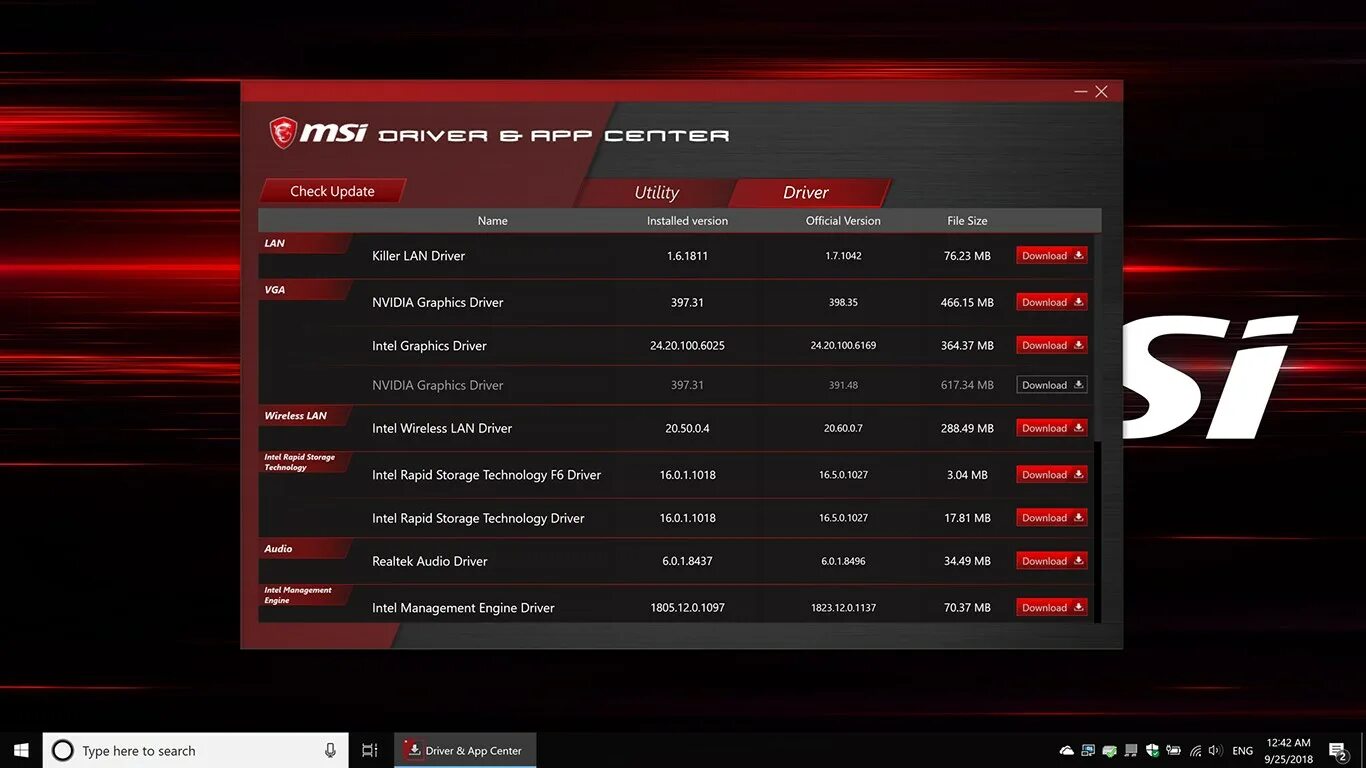Click file size 466.15 MB
Viewport: 1366px width, 768px height.
click(967, 302)
